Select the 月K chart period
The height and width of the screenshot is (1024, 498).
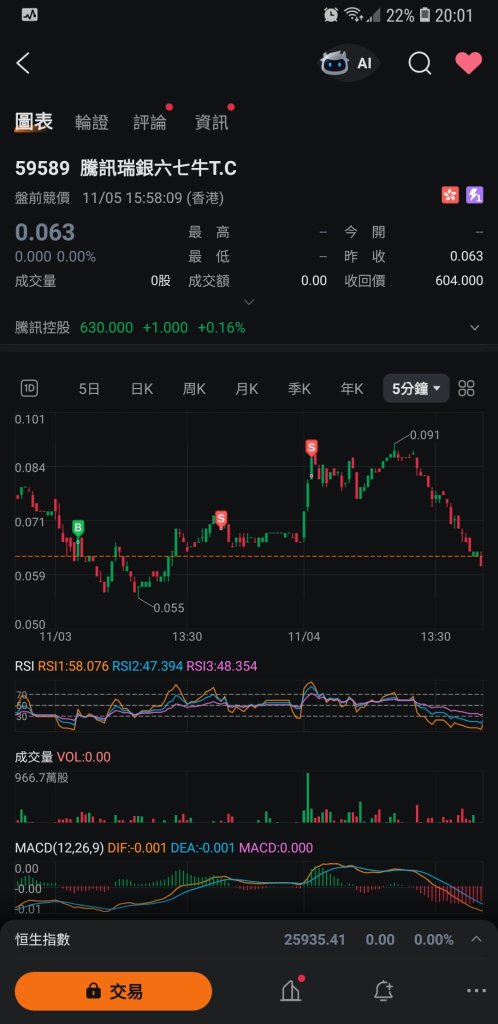tap(247, 389)
